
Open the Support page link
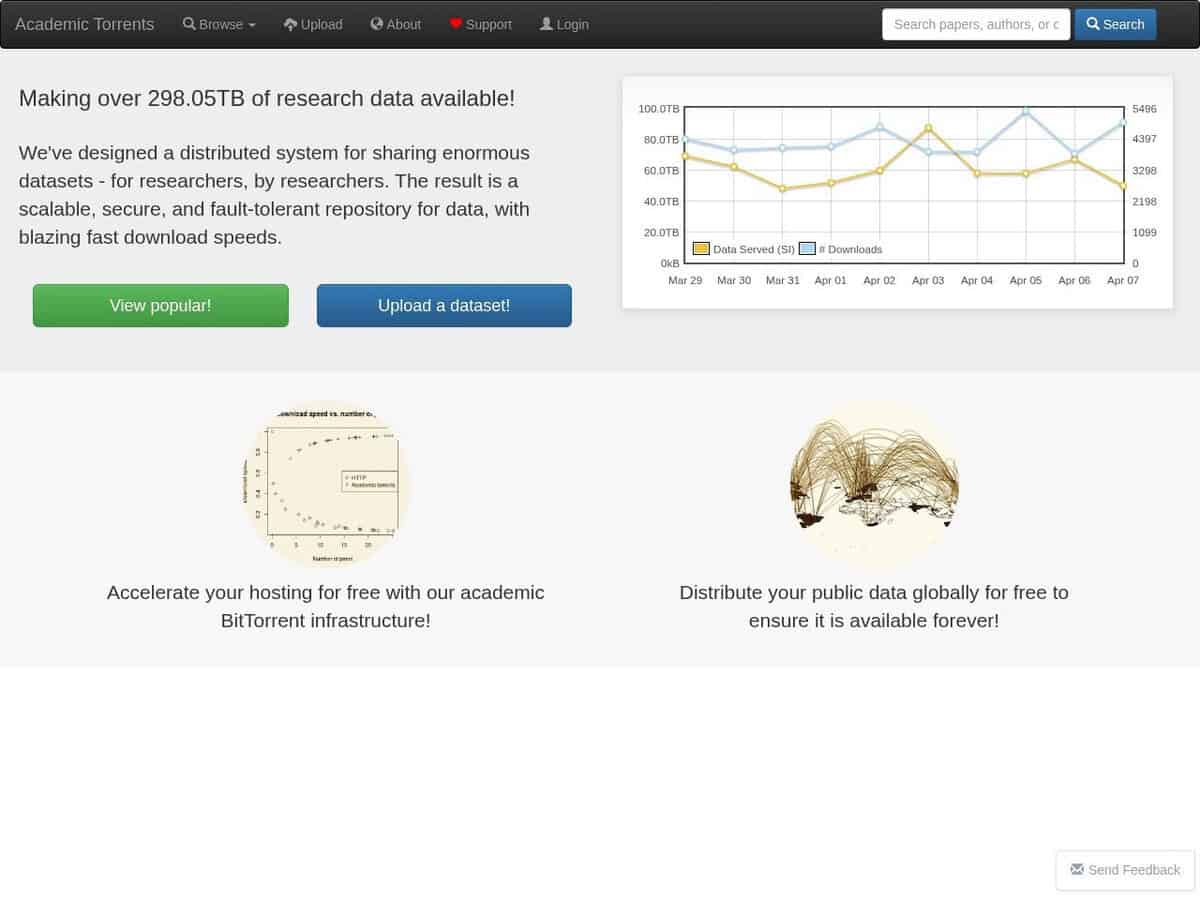[480, 24]
